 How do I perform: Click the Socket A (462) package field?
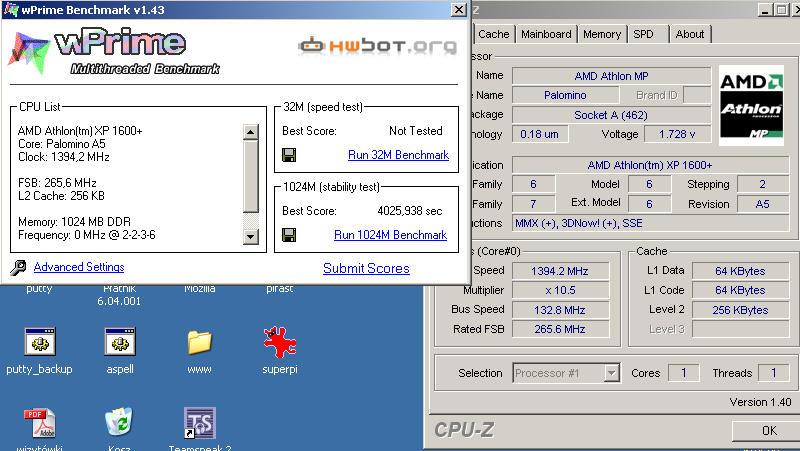point(611,115)
